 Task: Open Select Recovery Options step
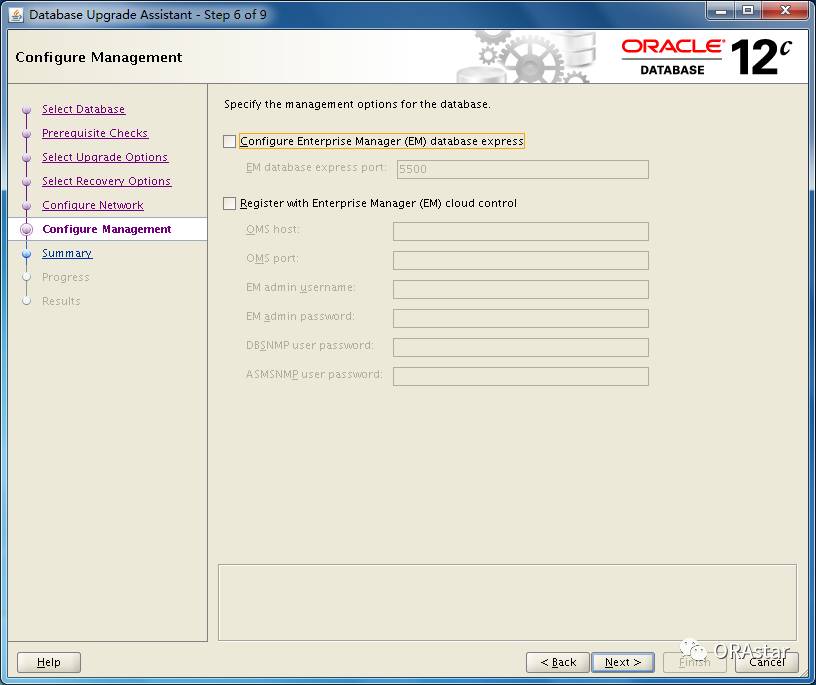[106, 181]
